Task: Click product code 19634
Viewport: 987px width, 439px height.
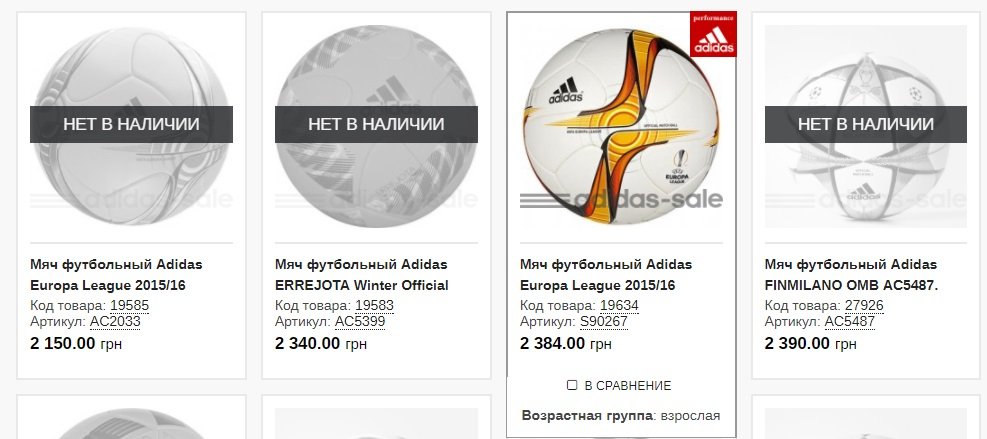Action: coord(619,306)
